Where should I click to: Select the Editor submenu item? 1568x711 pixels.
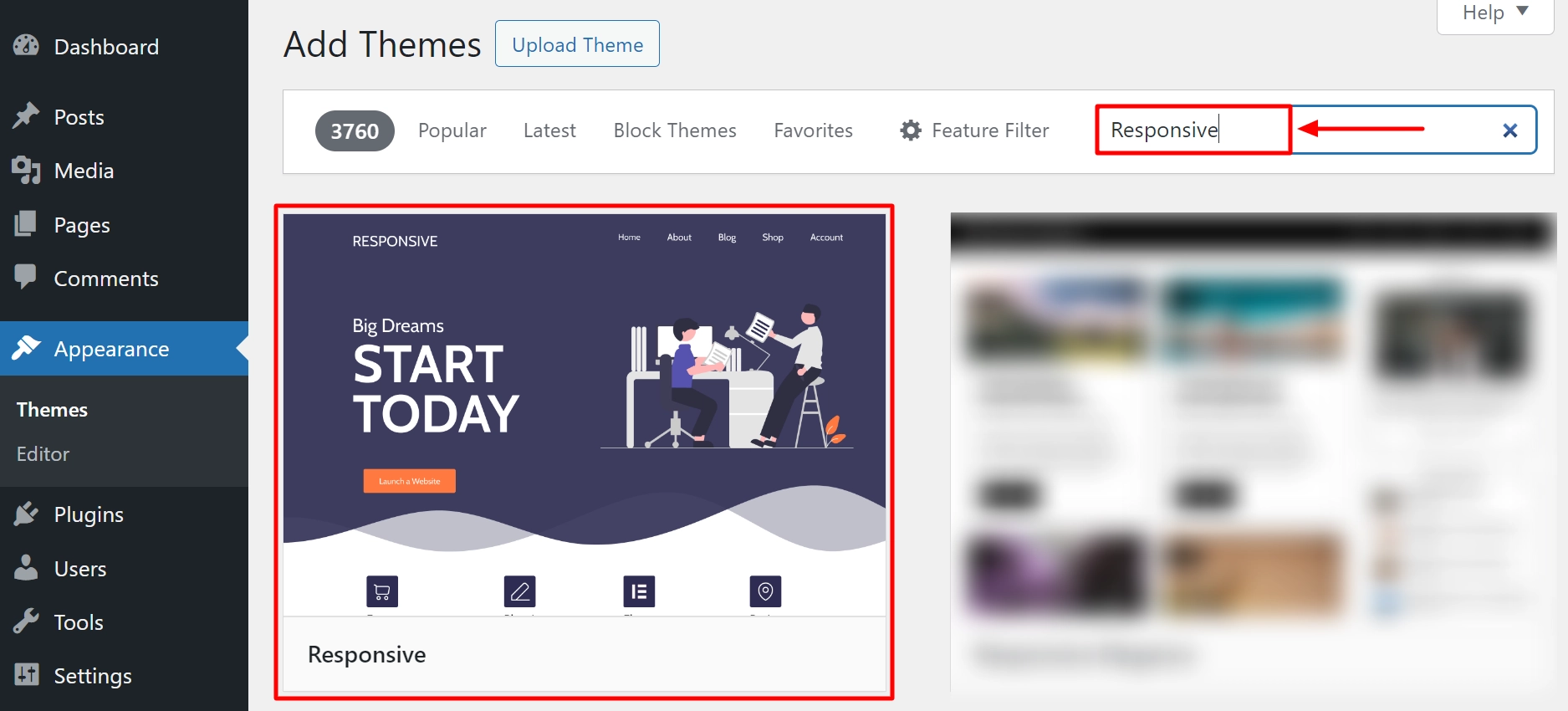[x=43, y=453]
